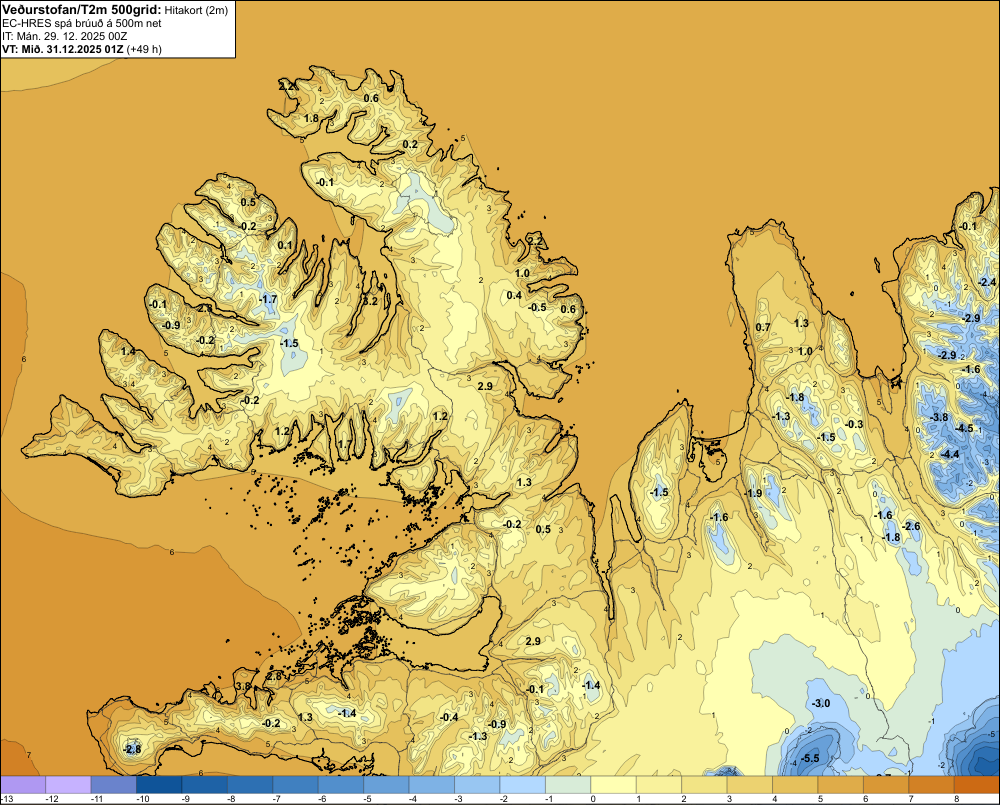Click the '-12' label in the color legend

[52, 799]
